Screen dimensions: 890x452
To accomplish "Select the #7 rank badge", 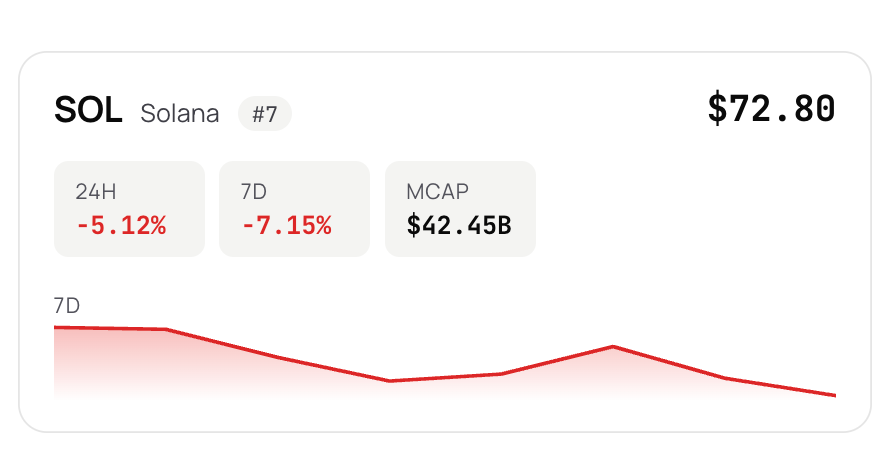I will pos(265,114).
